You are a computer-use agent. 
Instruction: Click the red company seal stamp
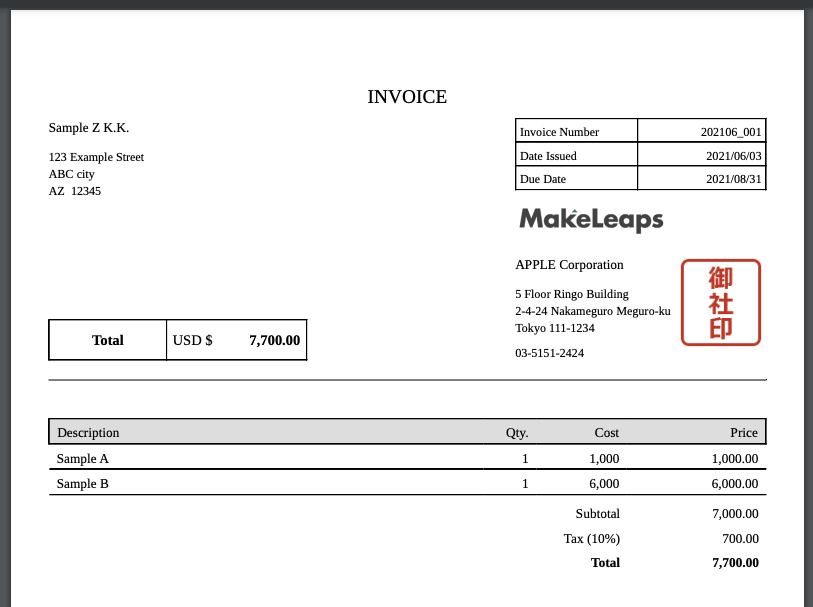click(720, 302)
